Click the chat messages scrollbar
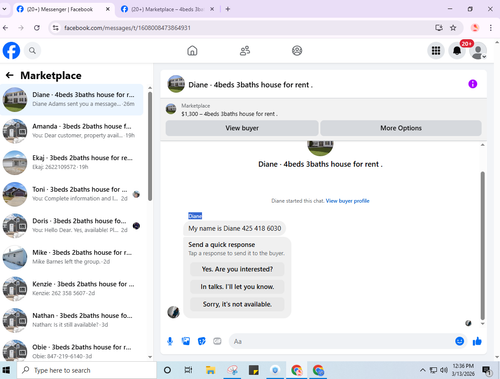500x379 pixels. [x=483, y=246]
